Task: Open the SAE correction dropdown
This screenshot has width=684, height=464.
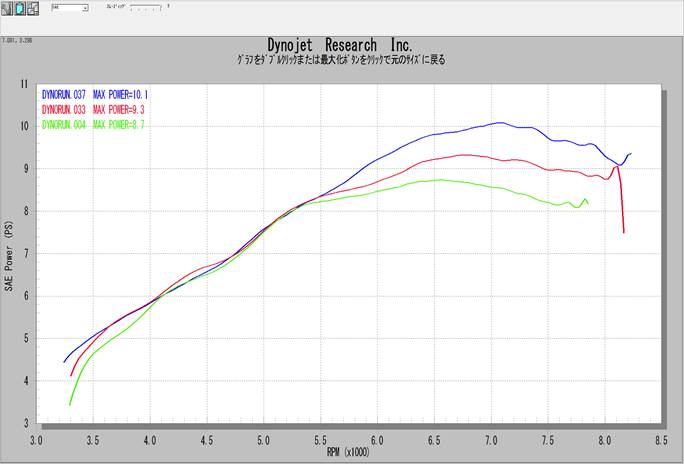Action: click(85, 7)
